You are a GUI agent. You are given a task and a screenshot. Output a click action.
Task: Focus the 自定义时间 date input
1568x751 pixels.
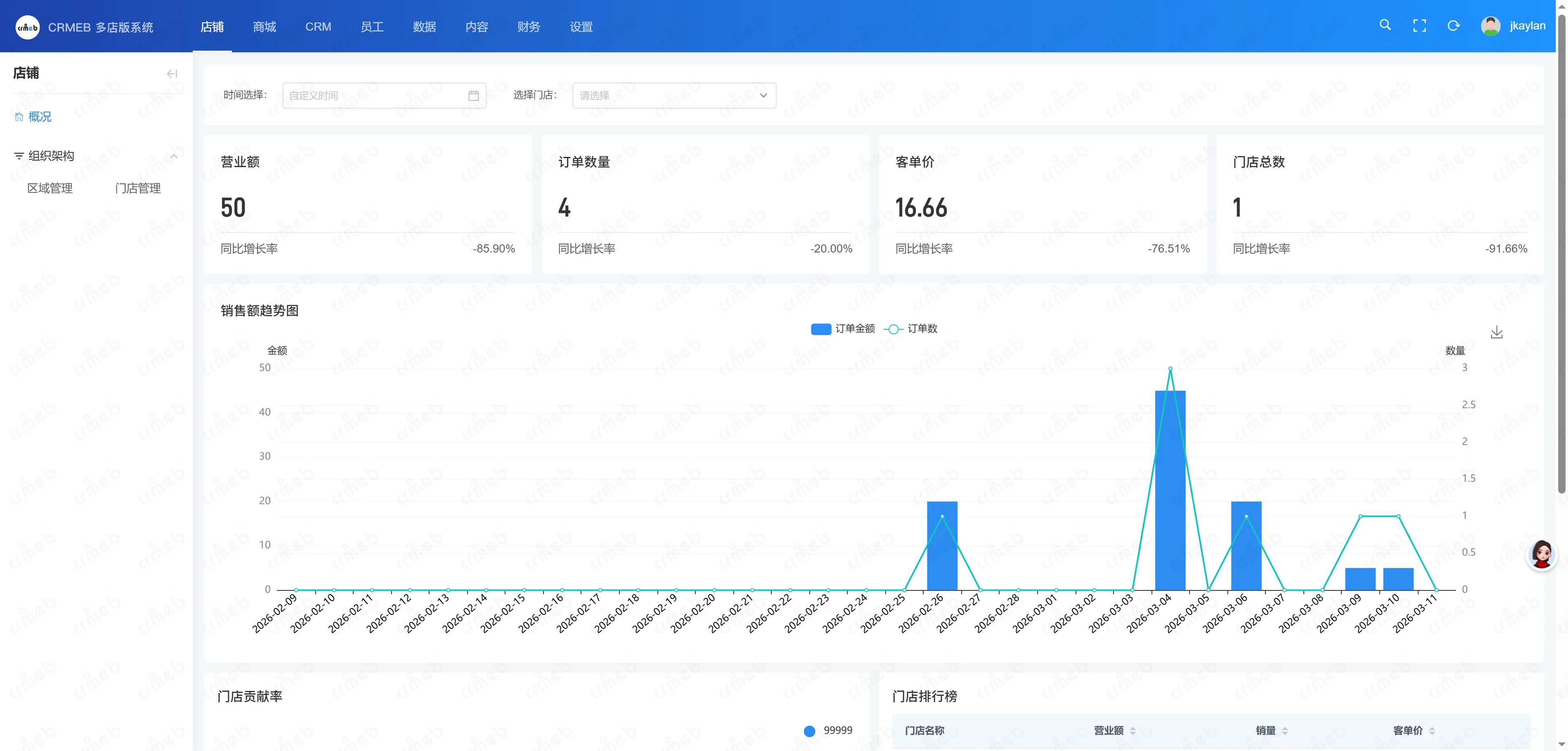coord(384,96)
